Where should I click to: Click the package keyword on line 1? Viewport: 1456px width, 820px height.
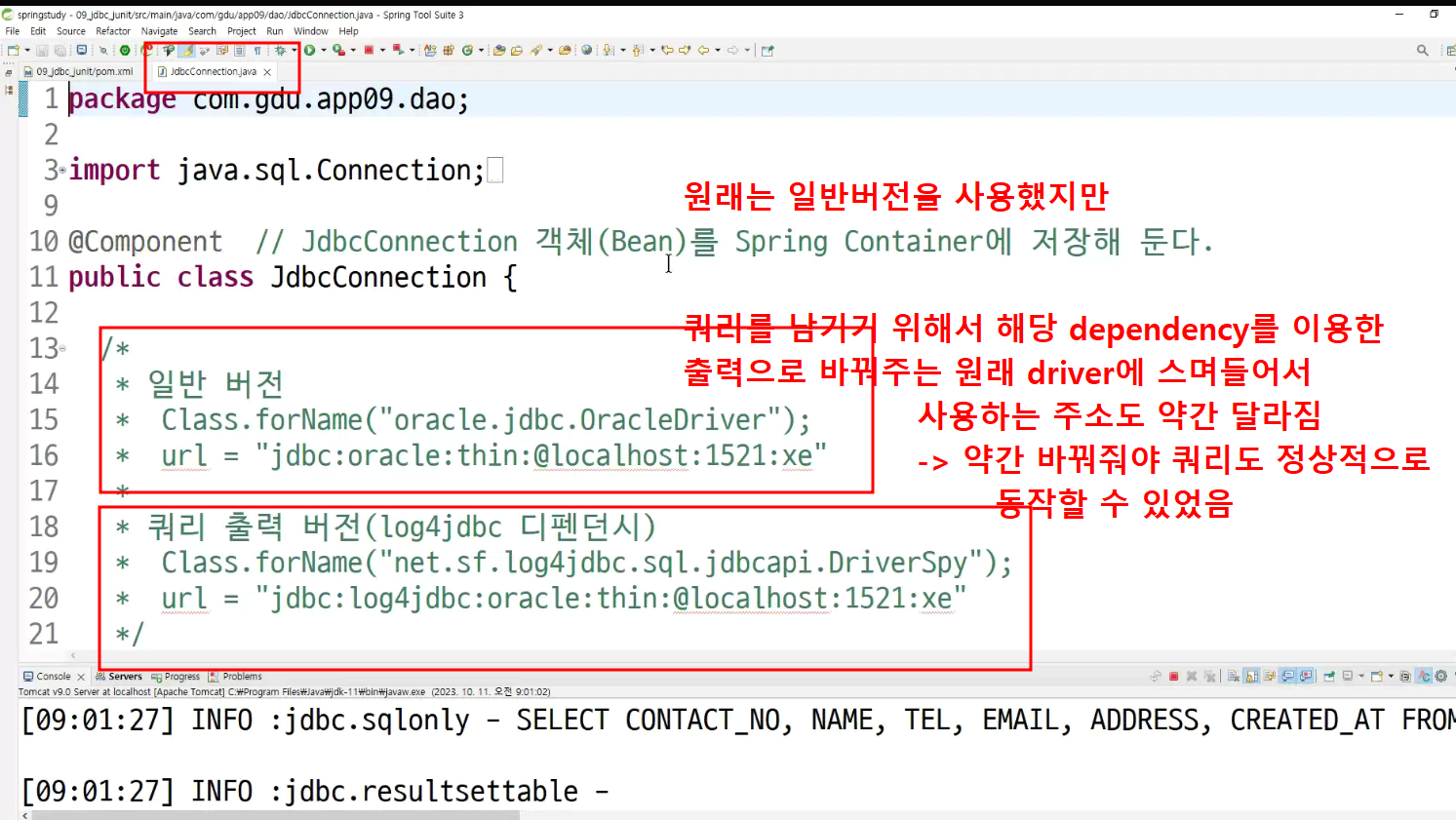point(122,99)
